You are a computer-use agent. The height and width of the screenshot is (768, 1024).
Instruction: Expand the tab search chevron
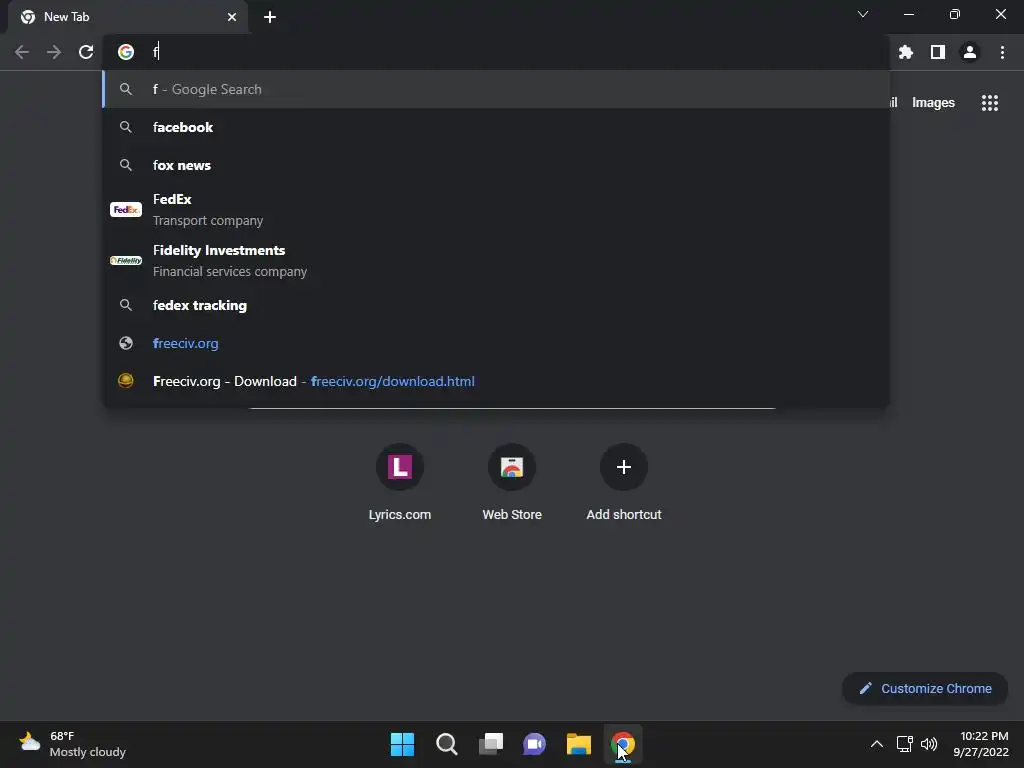[x=863, y=14]
